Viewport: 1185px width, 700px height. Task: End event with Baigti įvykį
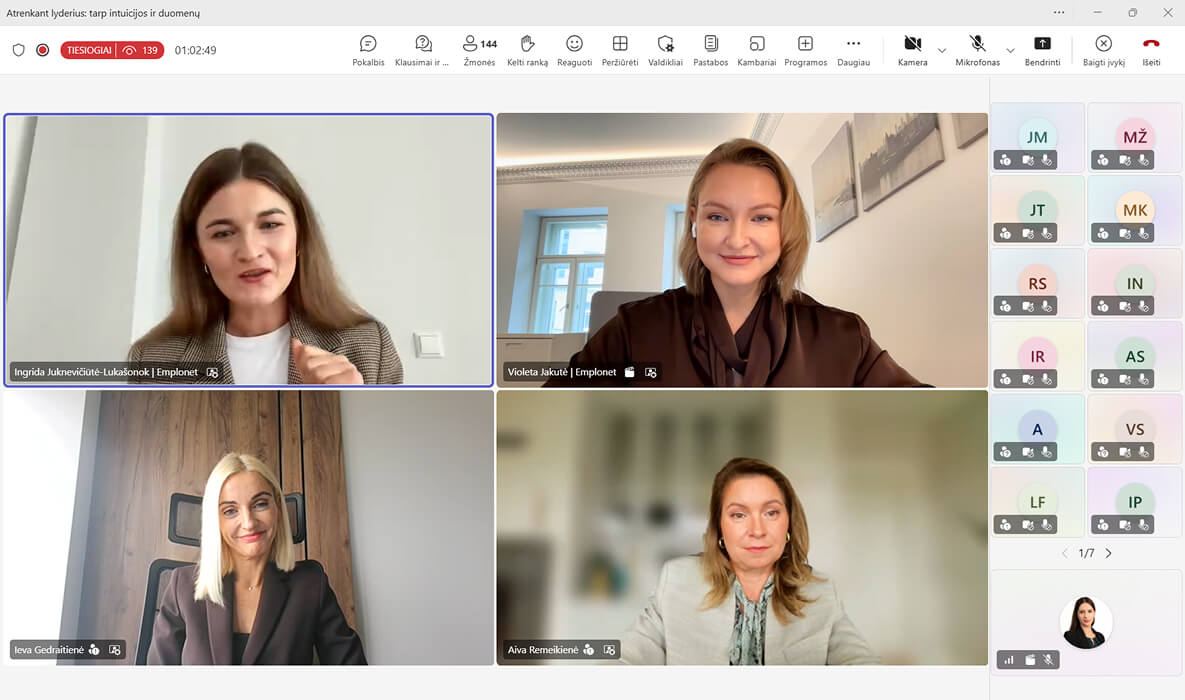click(x=1103, y=51)
